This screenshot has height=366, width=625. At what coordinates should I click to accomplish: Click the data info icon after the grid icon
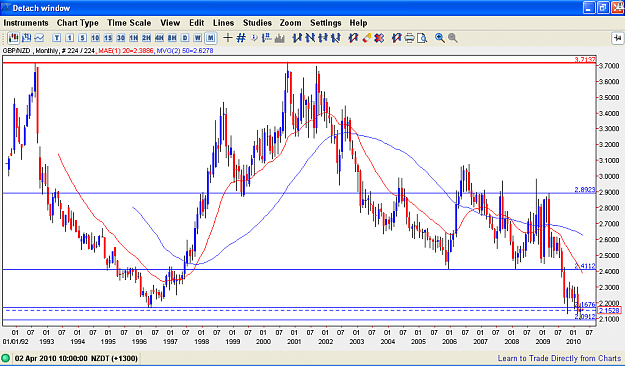click(254, 38)
